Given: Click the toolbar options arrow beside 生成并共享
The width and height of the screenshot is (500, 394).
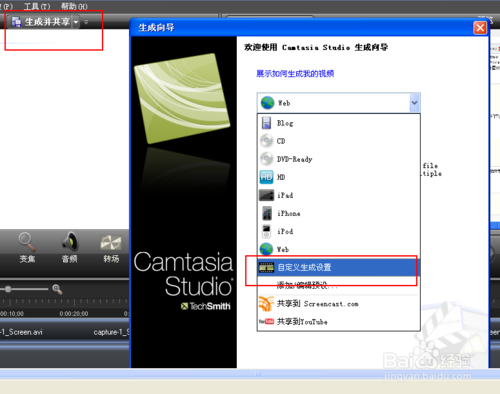Looking at the screenshot, I should (86, 22).
